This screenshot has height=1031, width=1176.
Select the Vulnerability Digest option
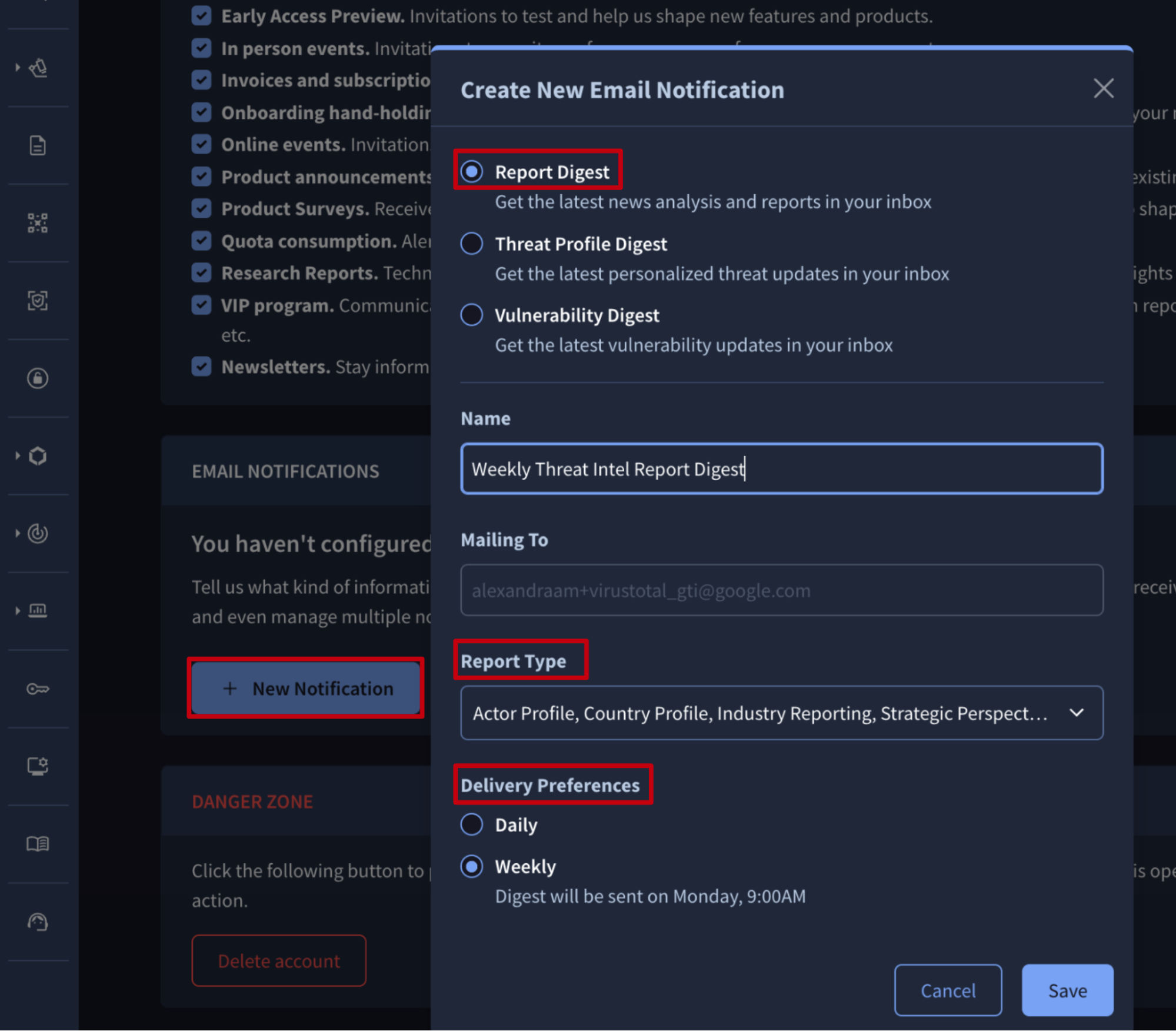(472, 315)
